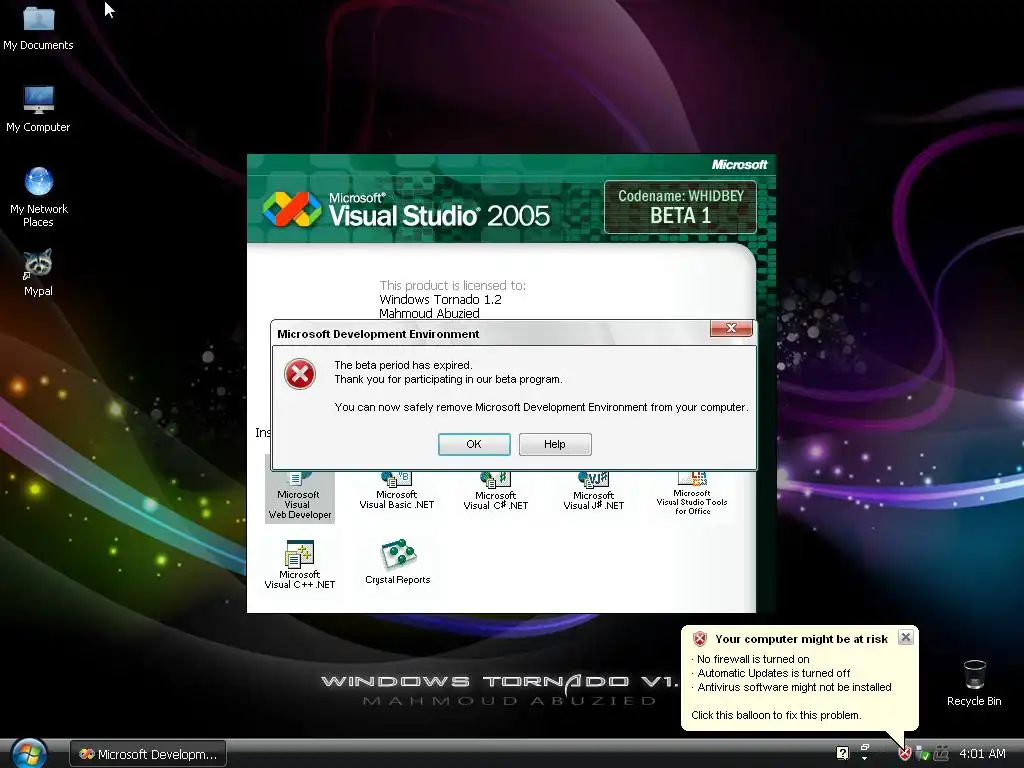The width and height of the screenshot is (1024, 768).
Task: Click the 'Windows Tornado 1.2' license text
Action: [440, 299]
